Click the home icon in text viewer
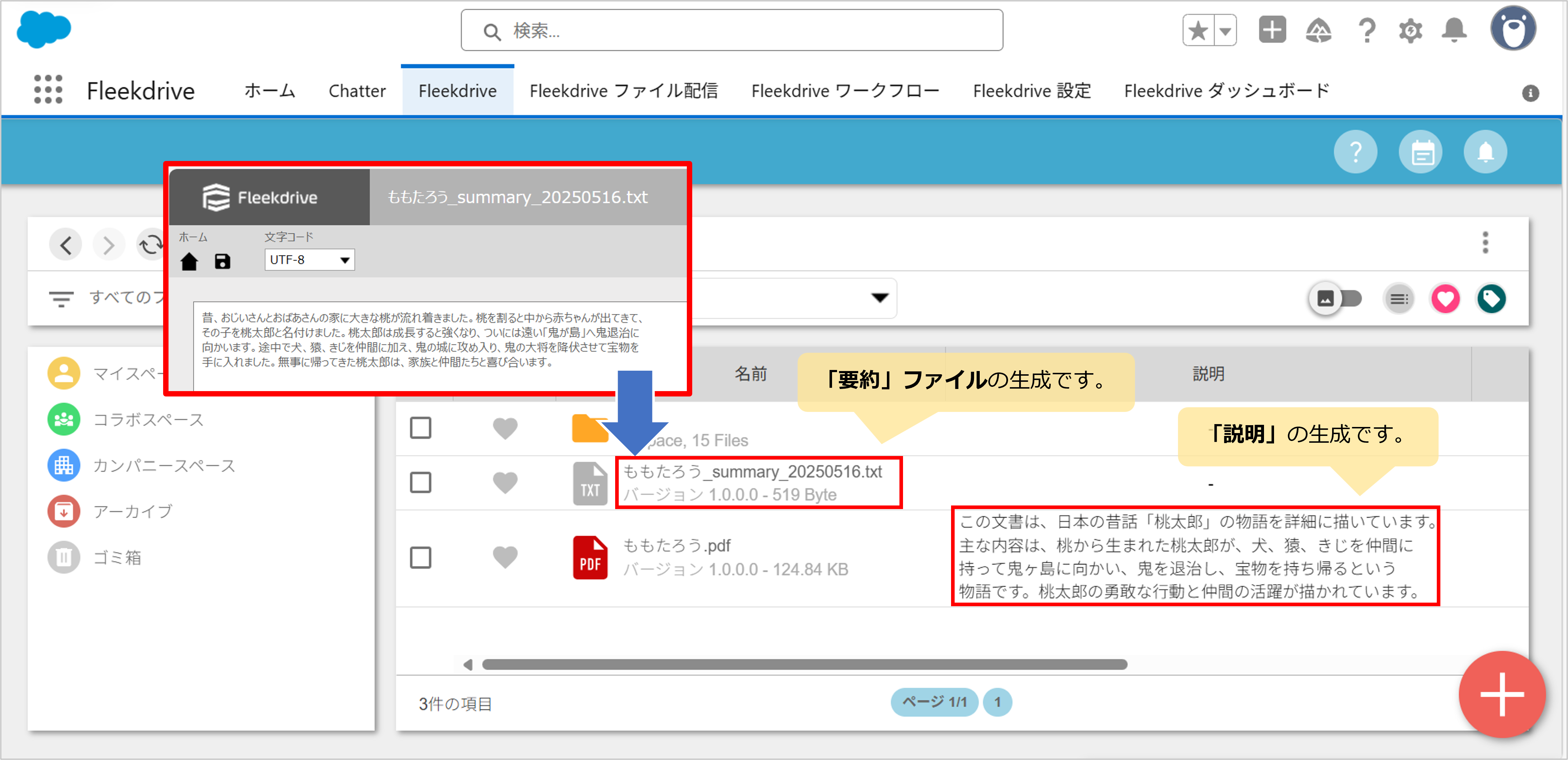This screenshot has width=1568, height=760. pyautogui.click(x=189, y=261)
